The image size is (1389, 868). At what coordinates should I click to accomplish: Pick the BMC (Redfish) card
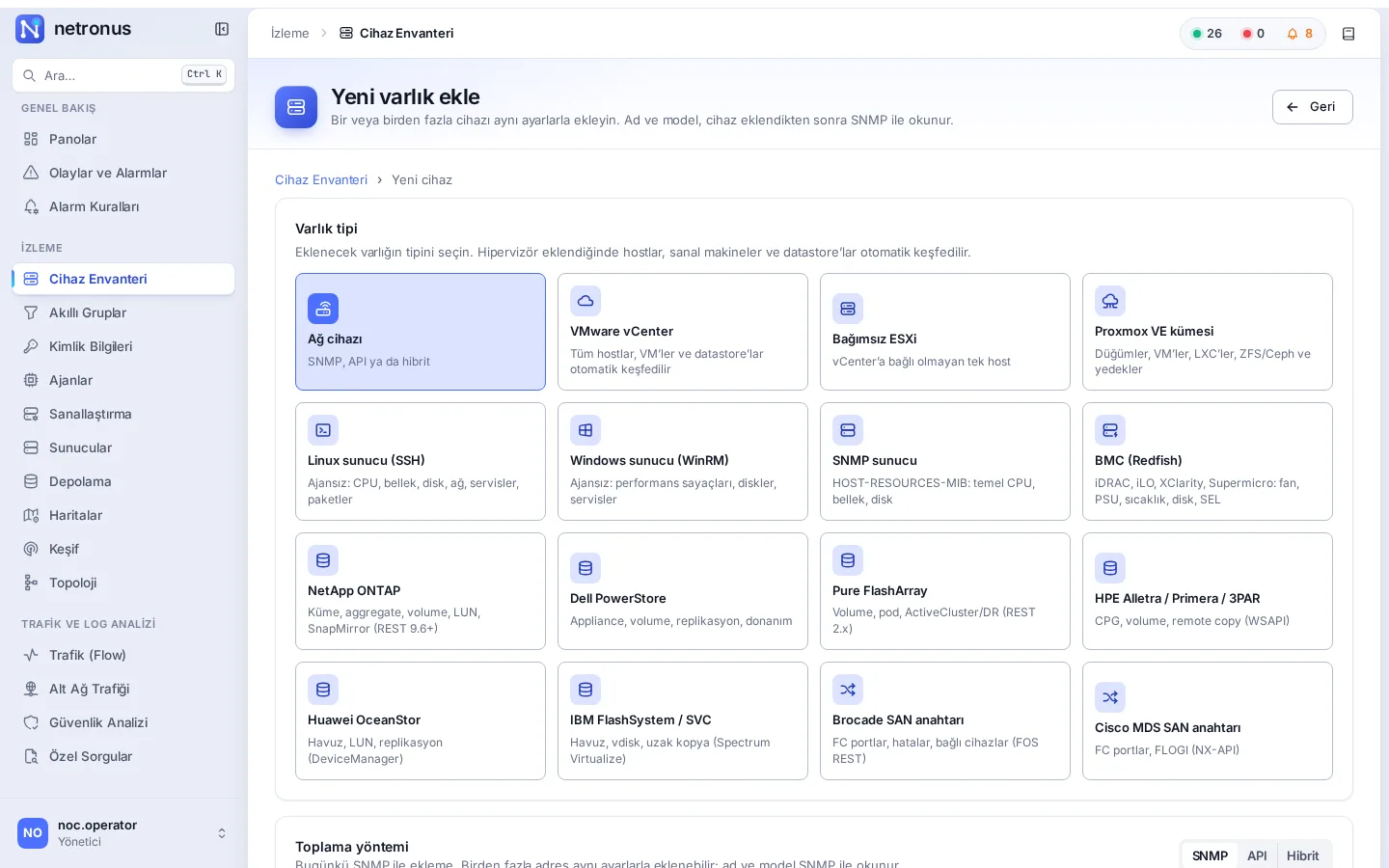(x=1208, y=461)
